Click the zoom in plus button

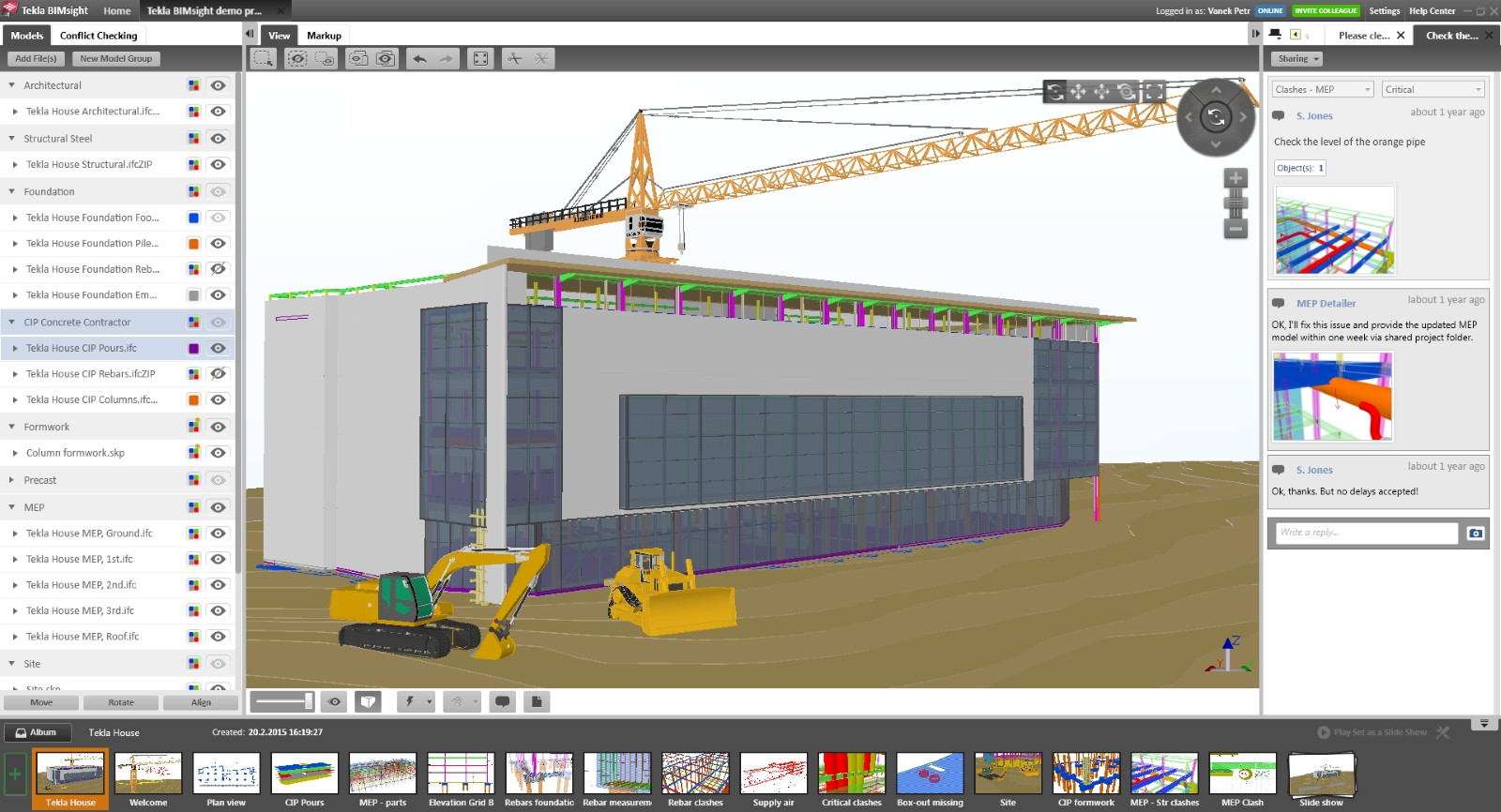1236,178
